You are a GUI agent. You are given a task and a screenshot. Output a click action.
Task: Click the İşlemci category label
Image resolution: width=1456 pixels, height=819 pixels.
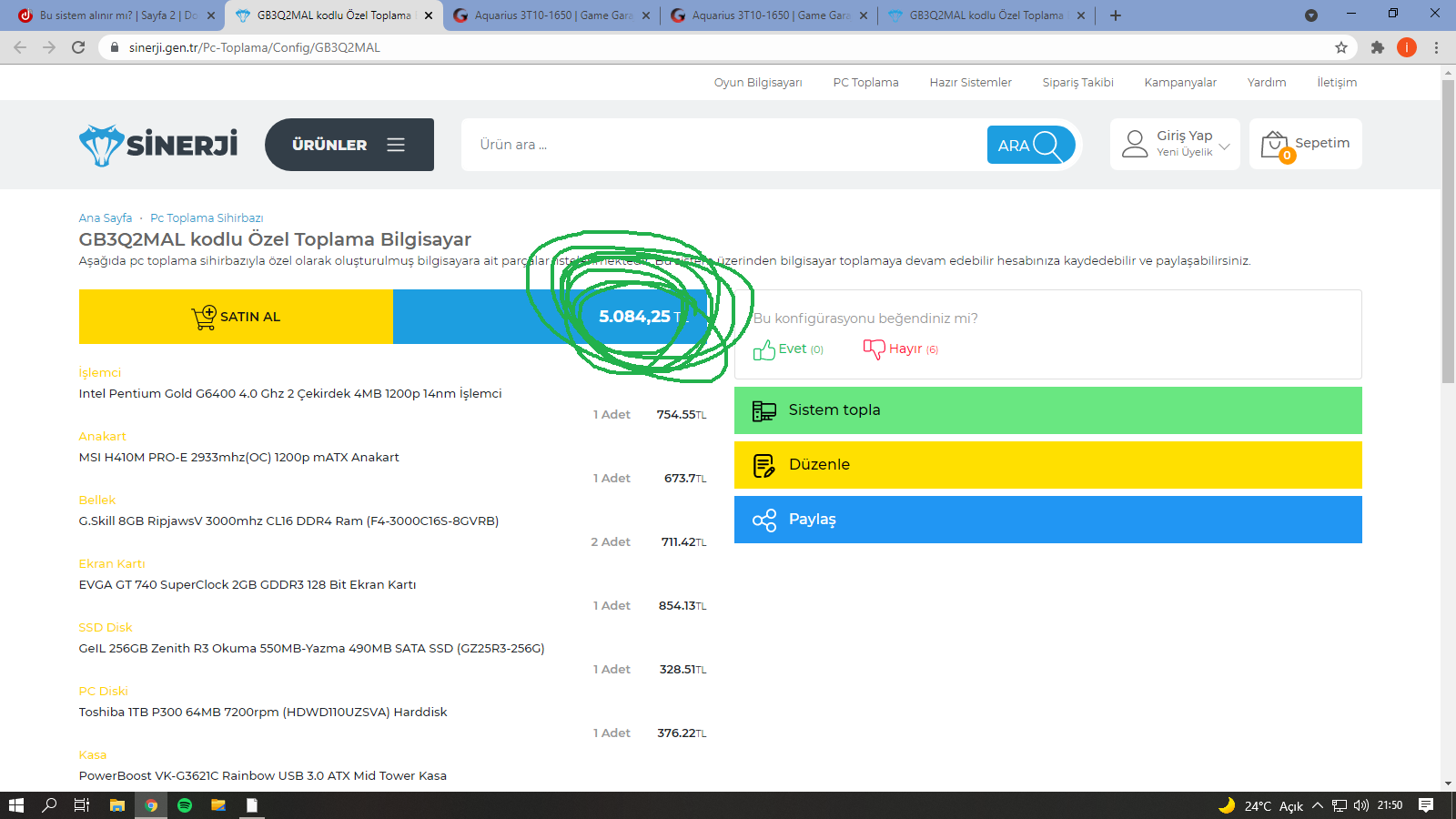[100, 373]
